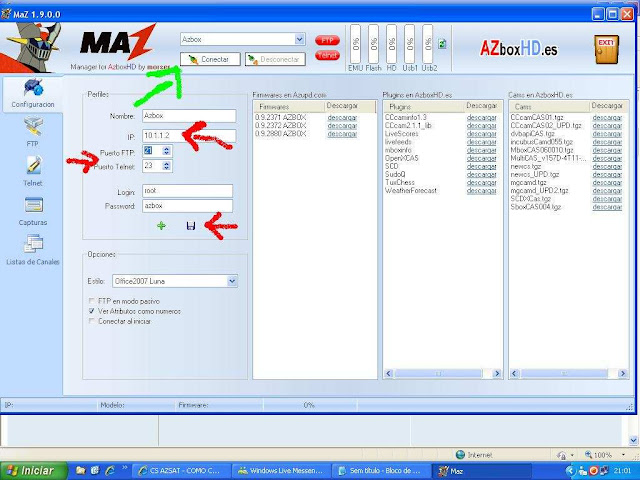The width and height of the screenshot is (640, 480).
Task: Click the IP address input field
Action: tap(189, 136)
